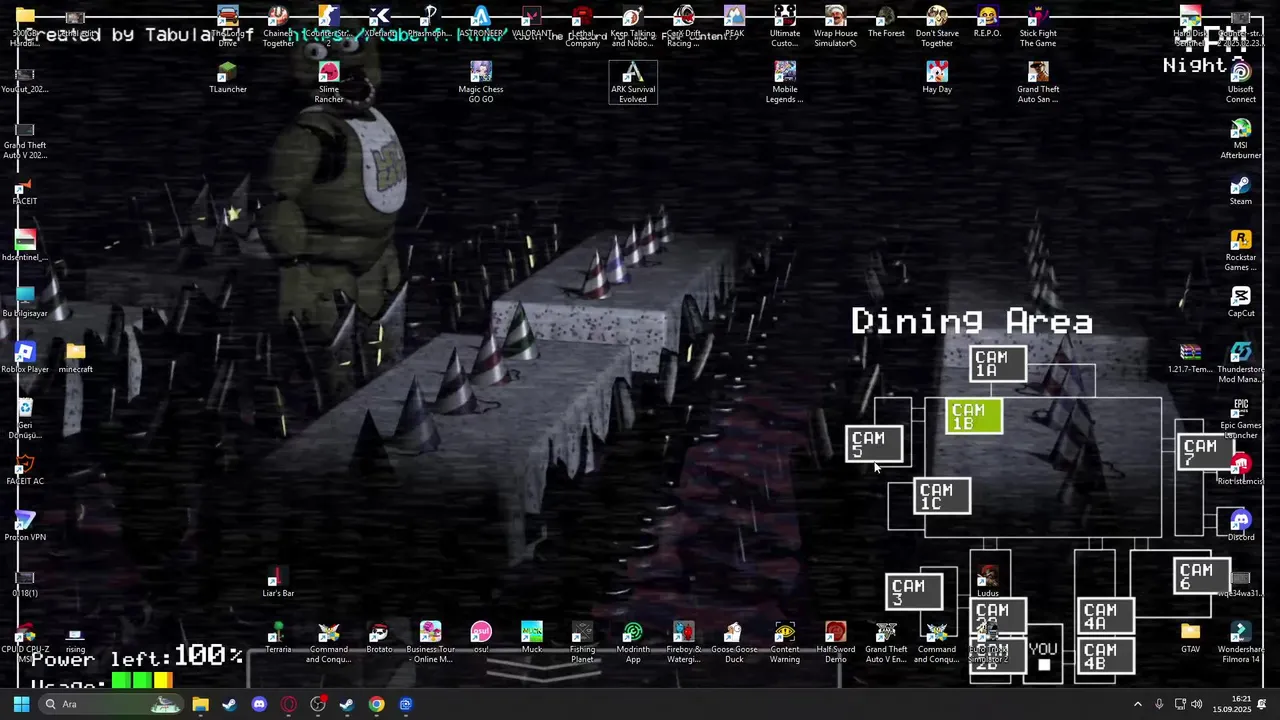Launch MSI Afterburner shortcut

tap(1241, 138)
